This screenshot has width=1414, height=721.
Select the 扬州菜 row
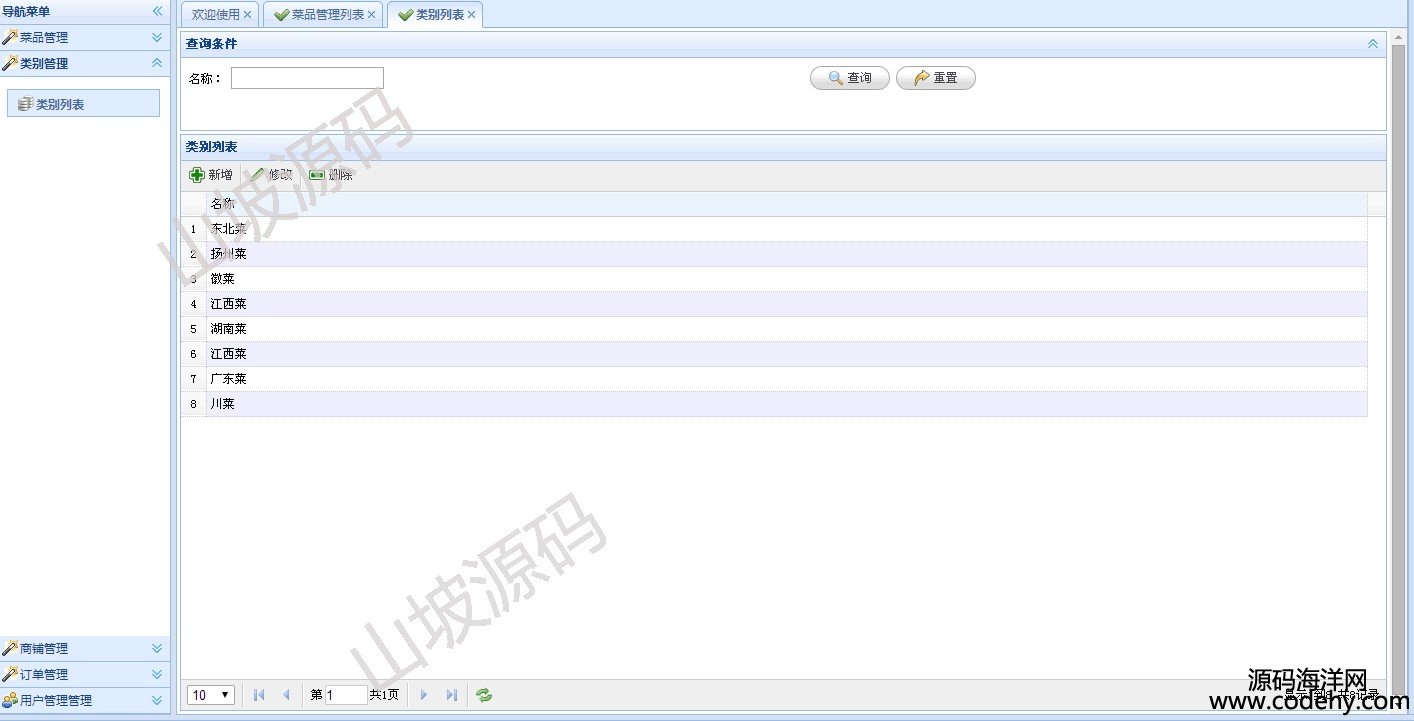click(x=774, y=254)
